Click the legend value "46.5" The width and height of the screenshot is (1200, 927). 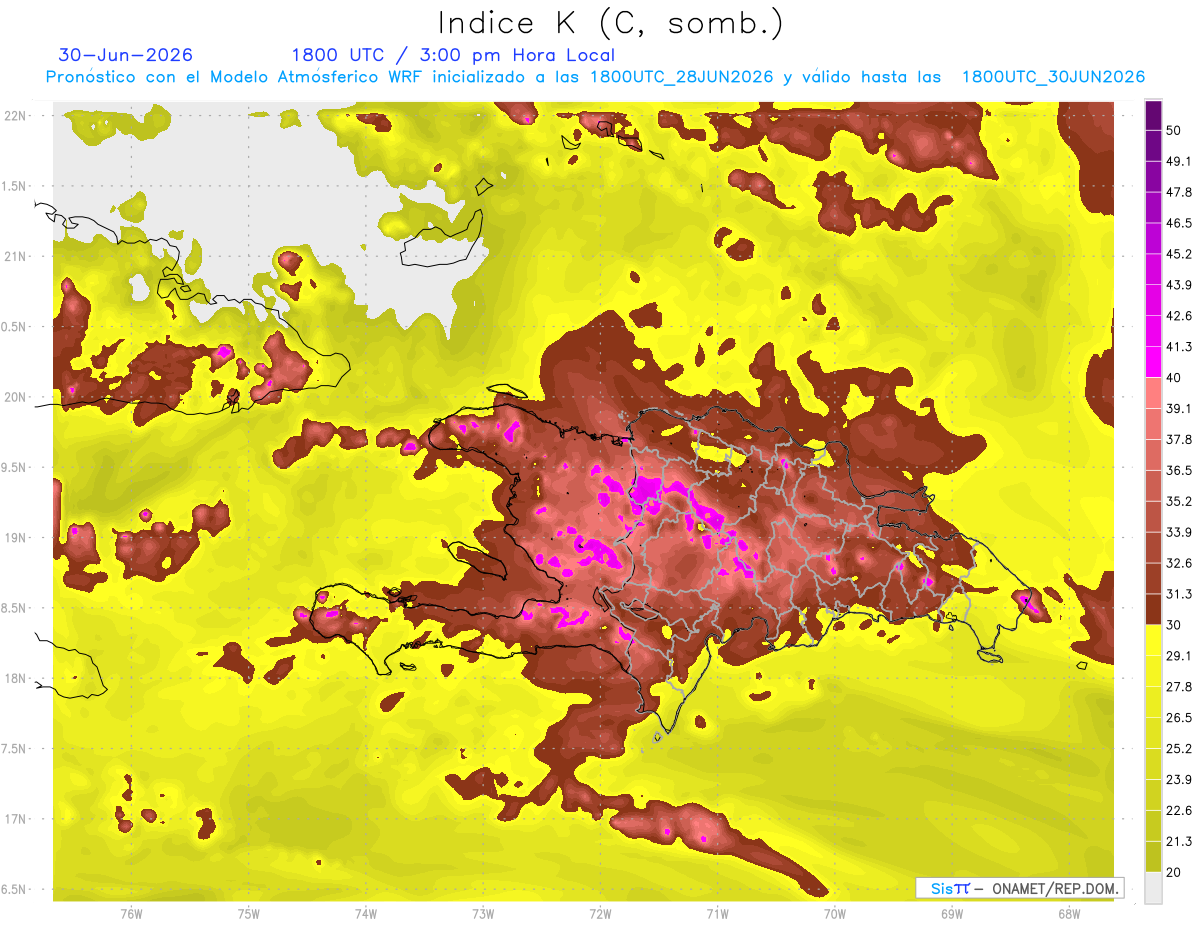point(1179,223)
